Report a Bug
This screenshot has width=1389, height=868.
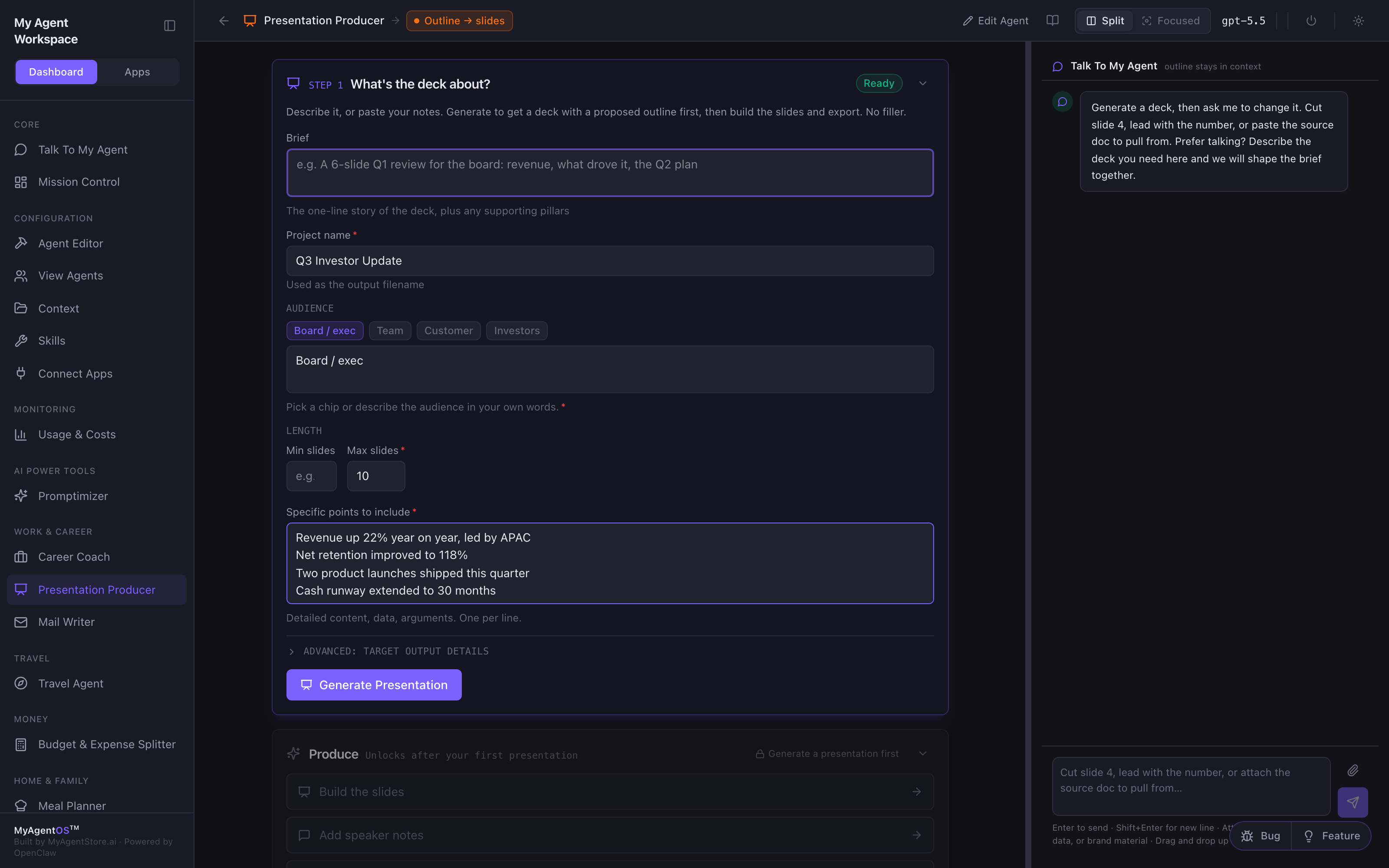click(1261, 836)
